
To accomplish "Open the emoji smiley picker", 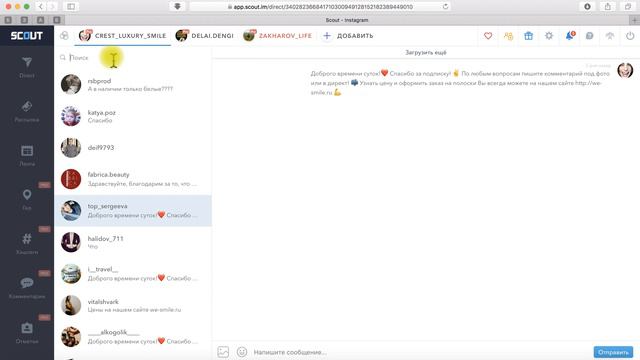I will click(242, 352).
